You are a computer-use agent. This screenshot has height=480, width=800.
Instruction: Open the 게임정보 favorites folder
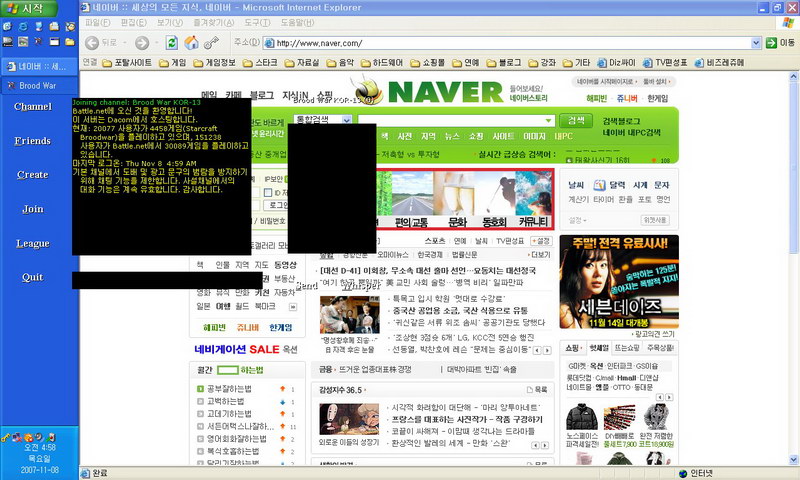click(x=215, y=63)
